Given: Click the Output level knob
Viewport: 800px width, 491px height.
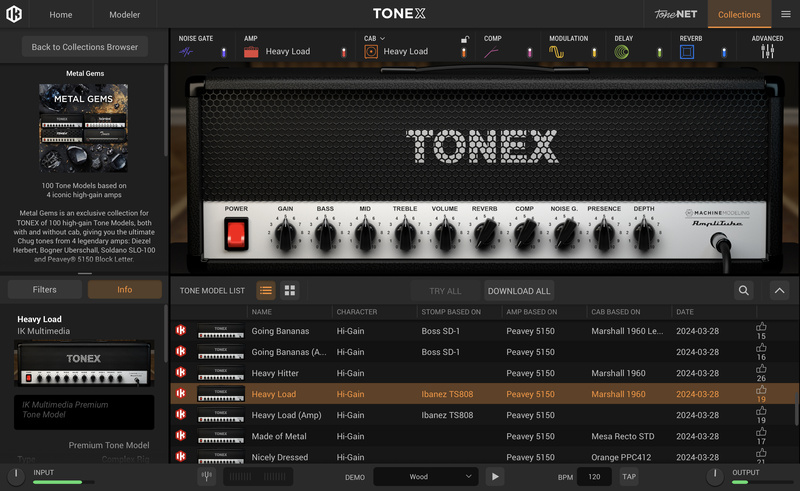Looking at the screenshot, I should pyautogui.click(x=715, y=476).
